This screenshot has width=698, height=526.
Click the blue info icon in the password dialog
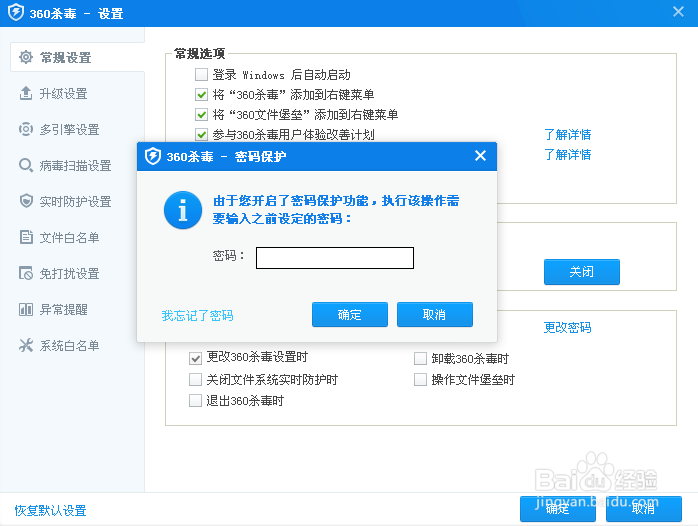[183, 210]
